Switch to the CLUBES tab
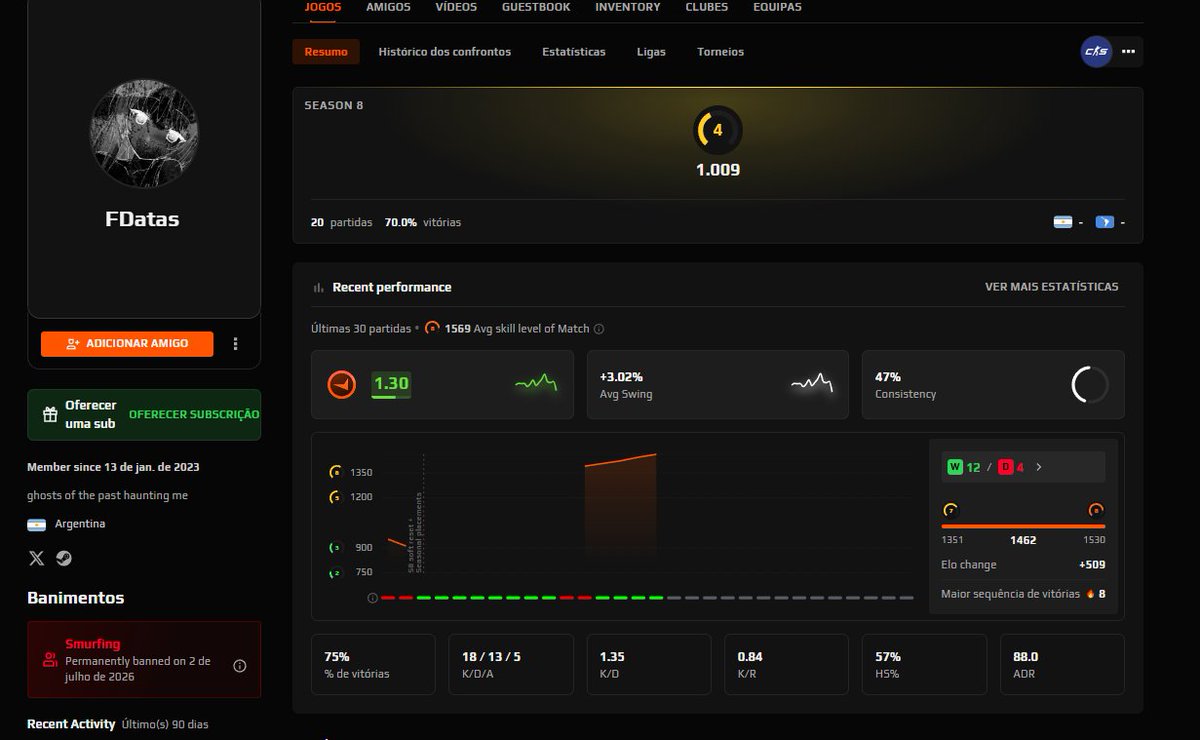 coord(707,7)
